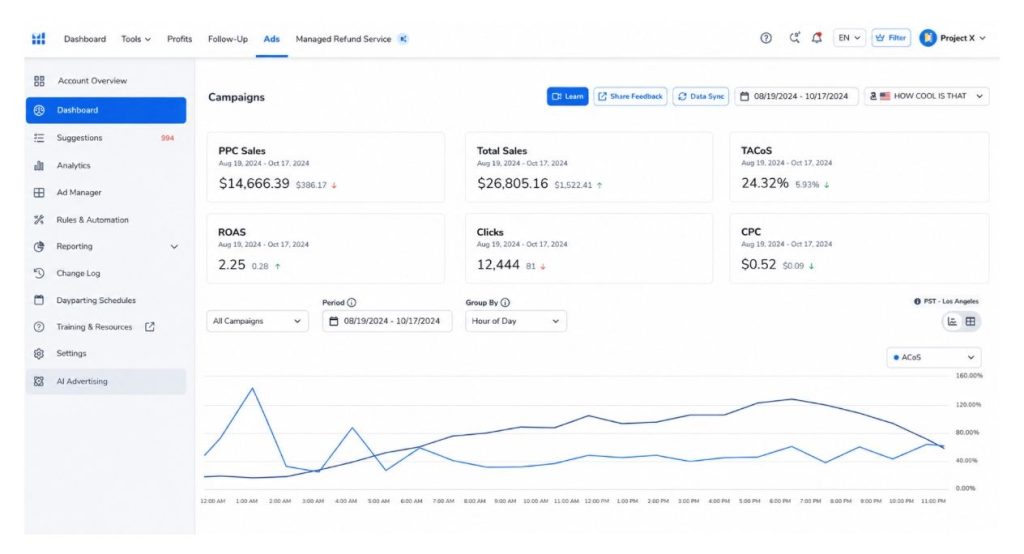1024x554 pixels.
Task: Click the TACoS value 24.32%
Action: 765,183
